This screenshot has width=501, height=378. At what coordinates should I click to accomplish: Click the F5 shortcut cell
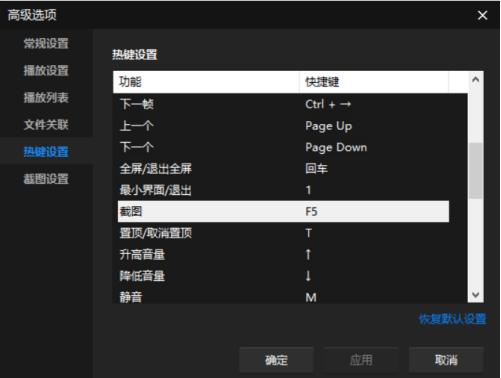[311, 211]
